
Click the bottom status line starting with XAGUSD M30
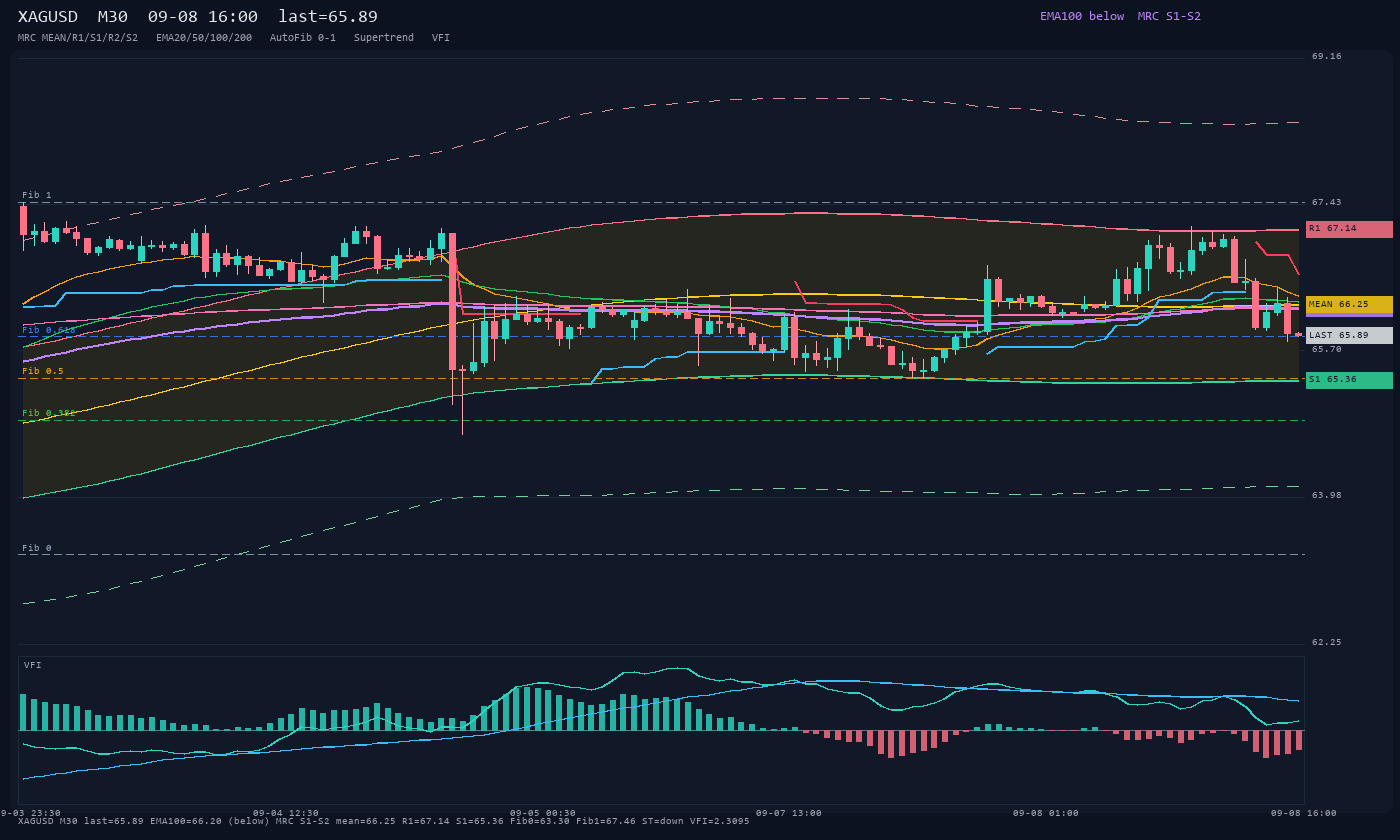click(383, 821)
